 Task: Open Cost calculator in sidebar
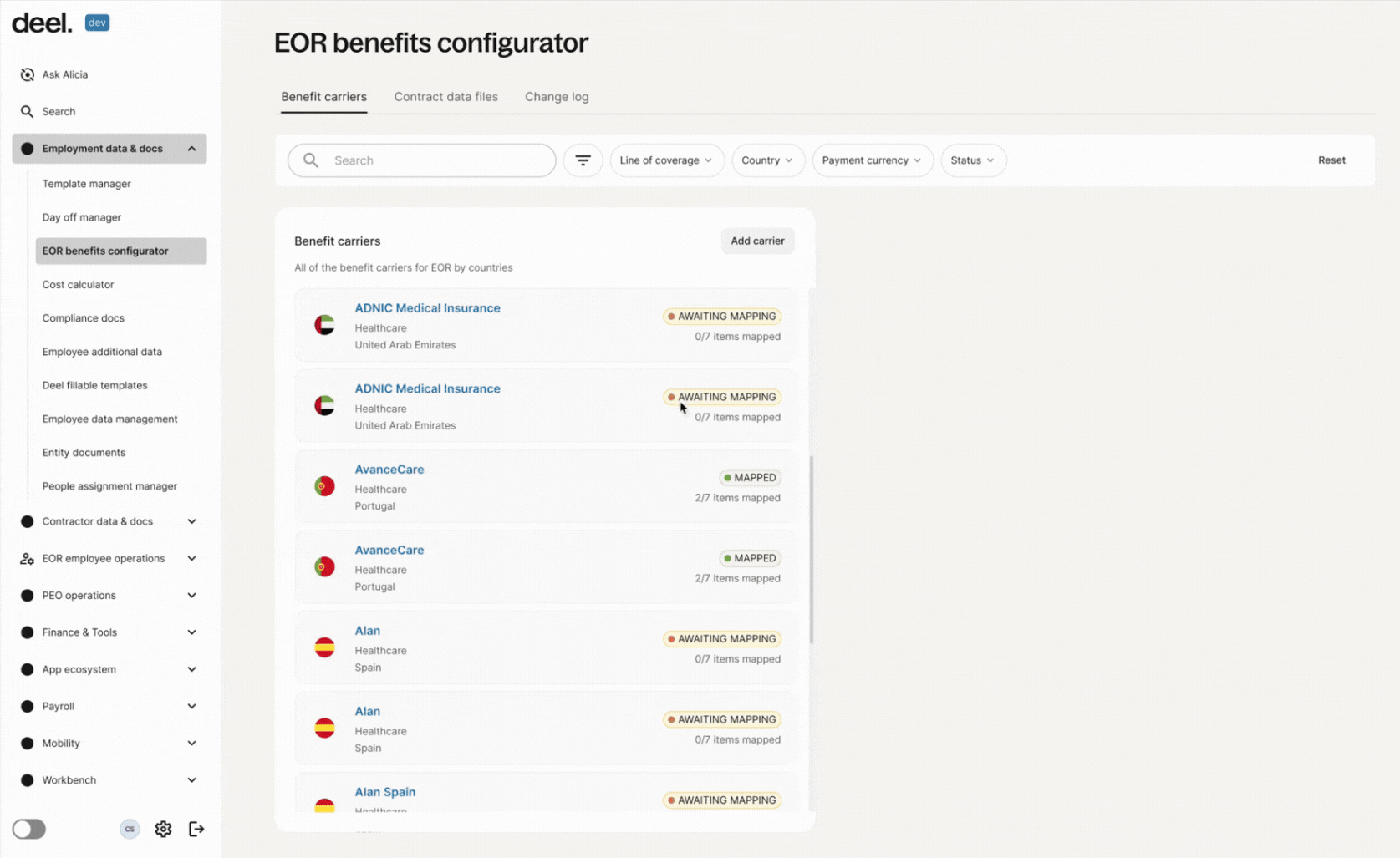point(78,284)
